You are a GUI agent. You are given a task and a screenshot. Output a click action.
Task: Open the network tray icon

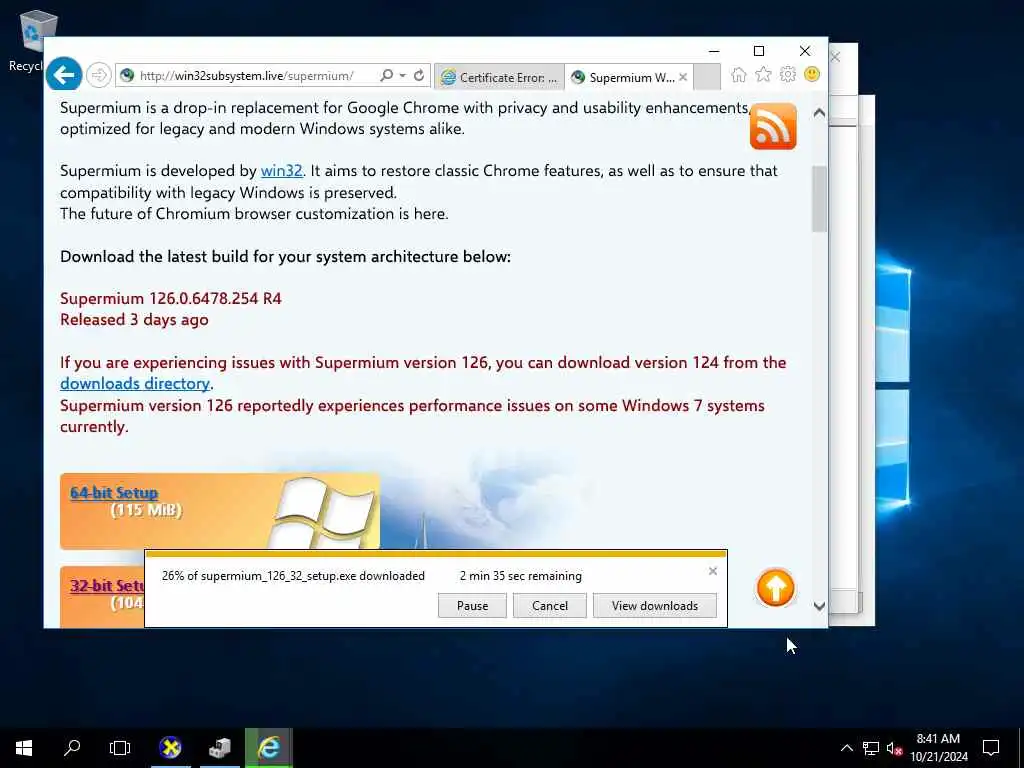[871, 748]
